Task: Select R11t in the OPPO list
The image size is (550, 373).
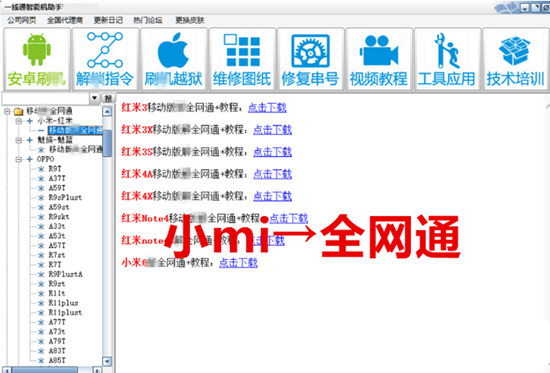Action: (x=57, y=293)
